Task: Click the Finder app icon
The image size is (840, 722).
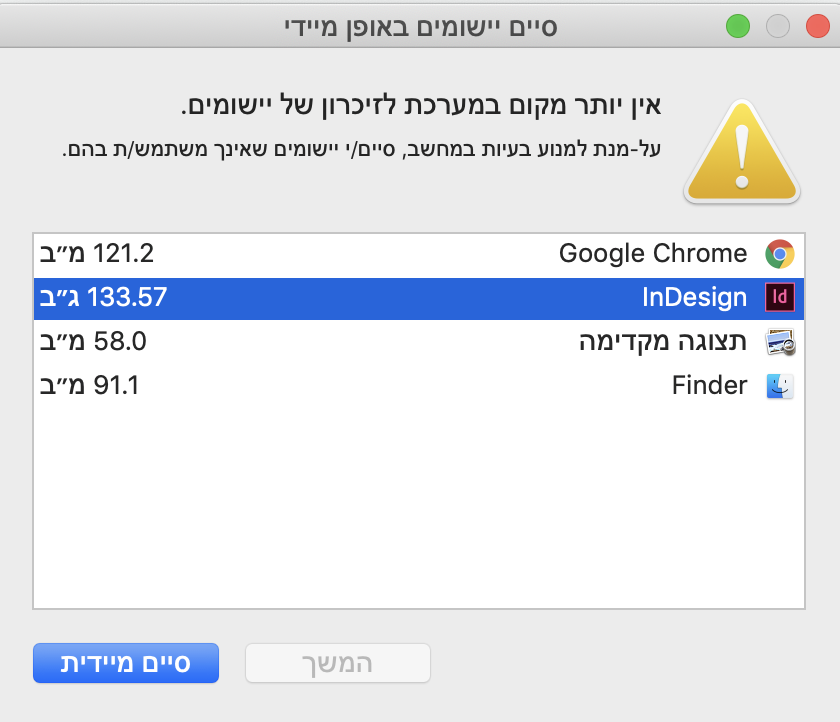Action: click(x=779, y=385)
